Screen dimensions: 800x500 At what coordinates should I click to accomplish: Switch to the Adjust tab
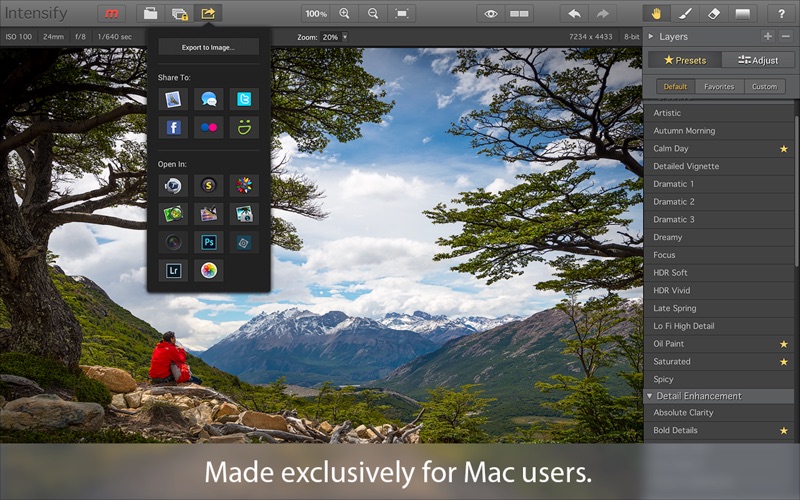[758, 60]
